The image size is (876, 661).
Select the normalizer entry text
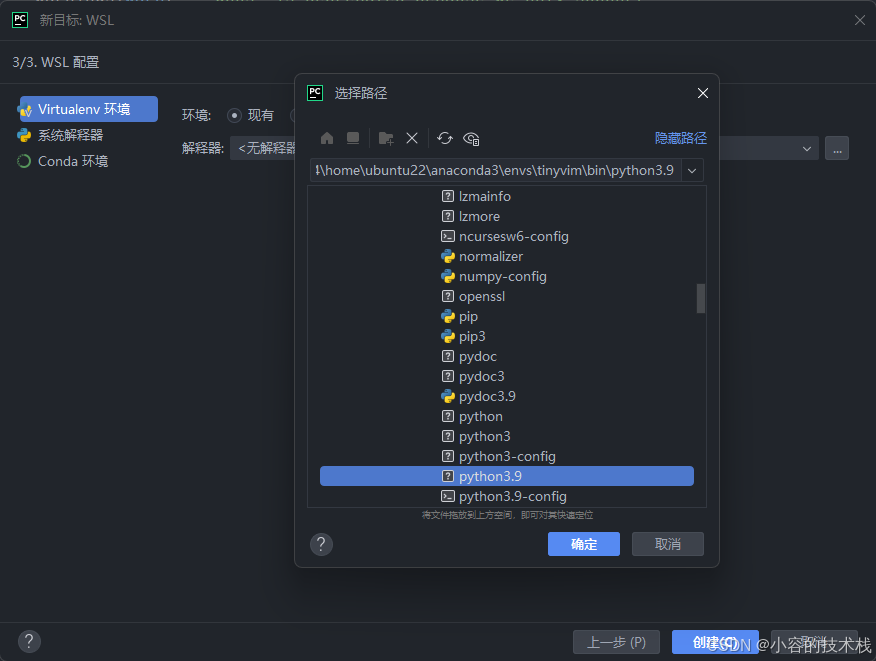(491, 256)
